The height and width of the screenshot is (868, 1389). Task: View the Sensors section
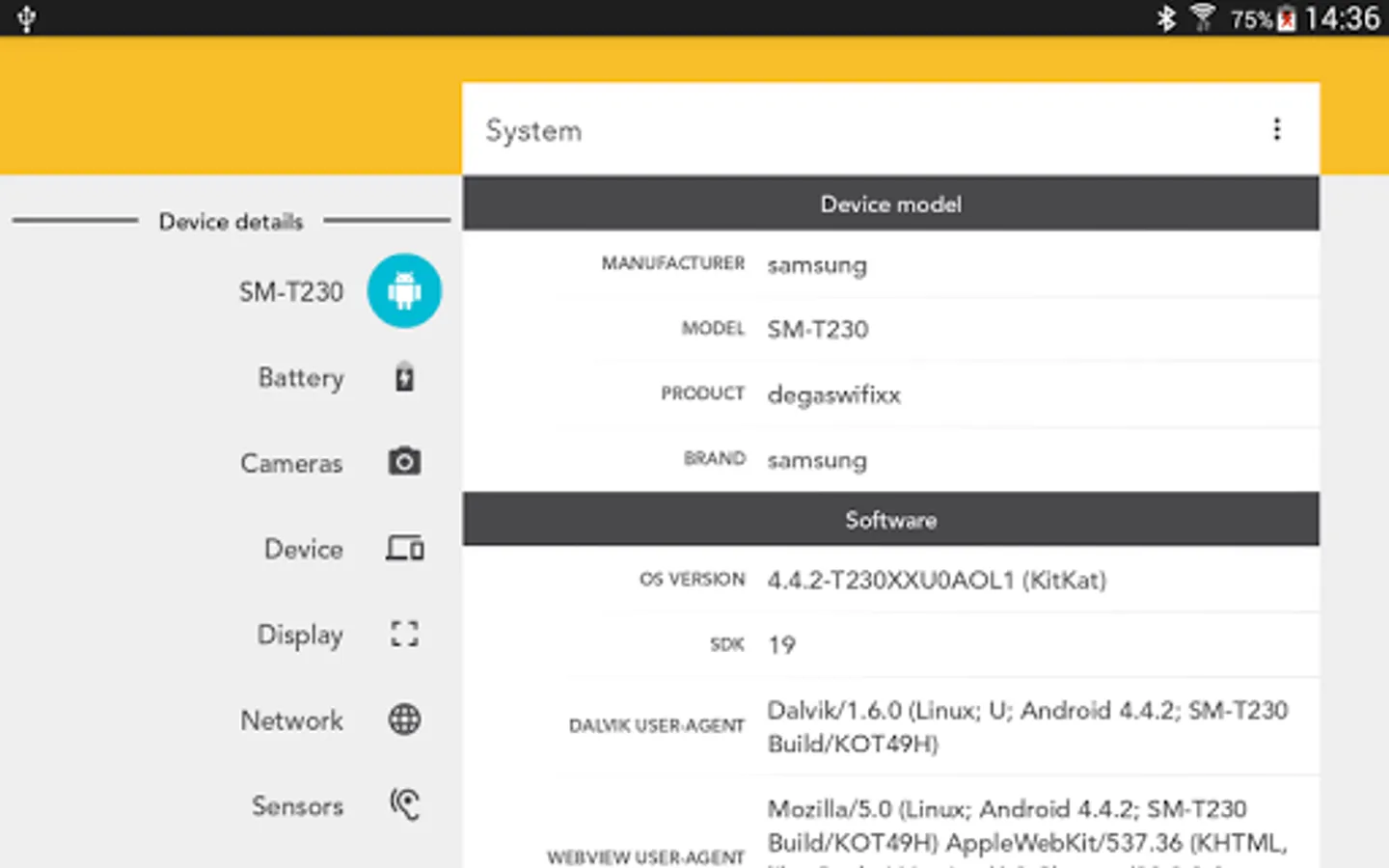pyautogui.click(x=298, y=805)
